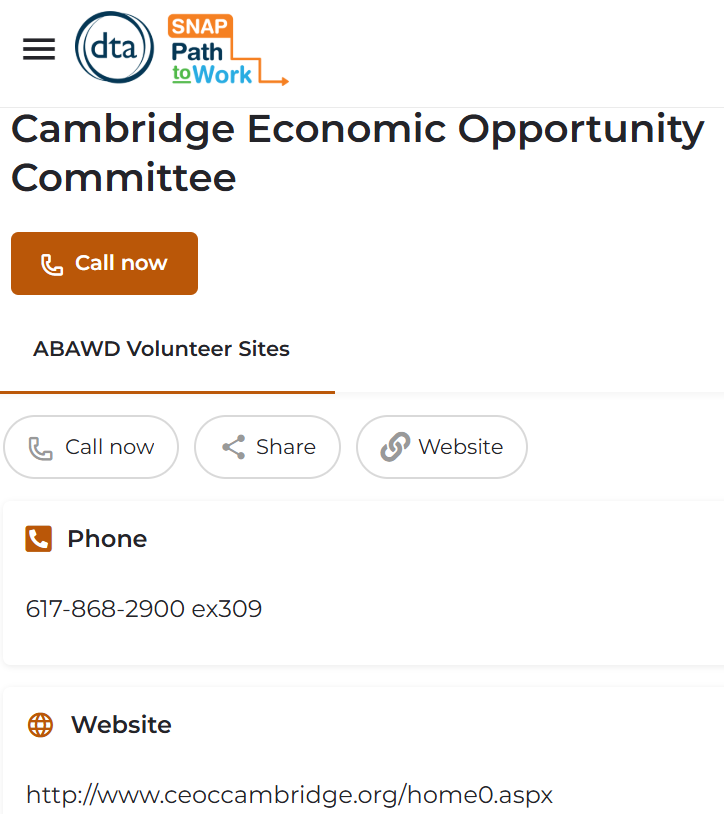Screen dimensions: 724x814
Task: Open the Website pill button
Action: click(x=442, y=447)
